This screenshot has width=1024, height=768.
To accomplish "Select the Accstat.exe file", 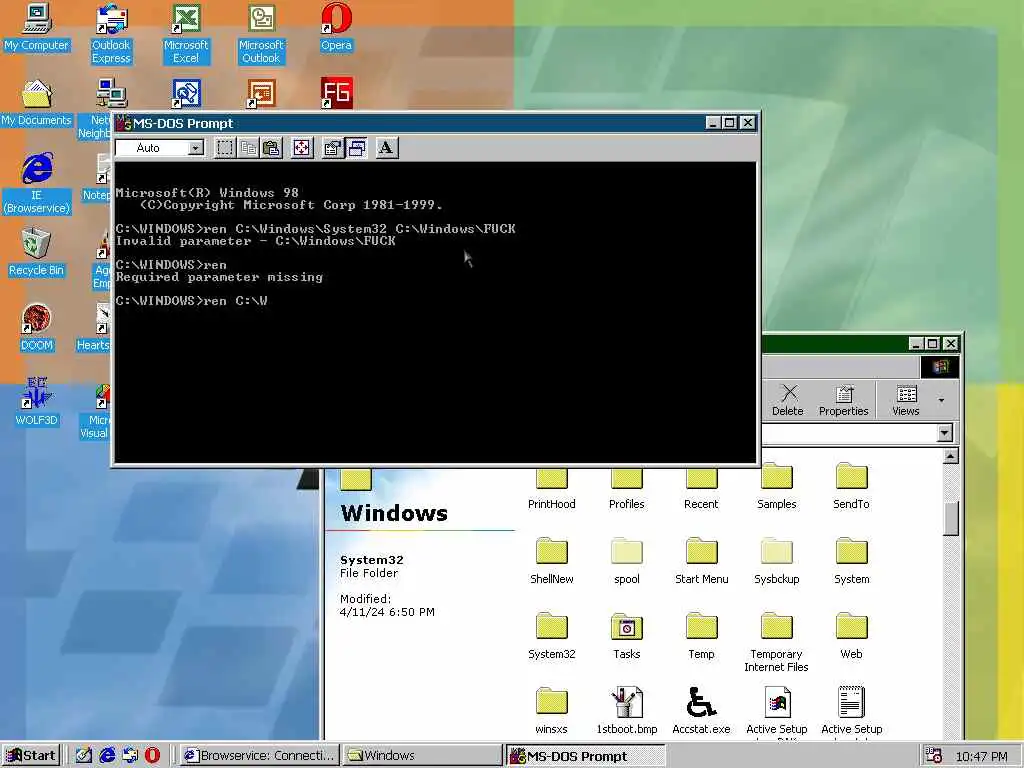I will click(701, 712).
